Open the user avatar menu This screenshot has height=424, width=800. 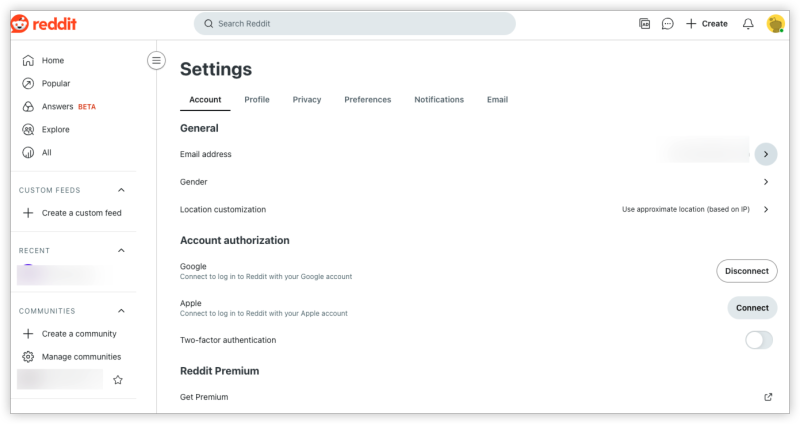point(776,23)
